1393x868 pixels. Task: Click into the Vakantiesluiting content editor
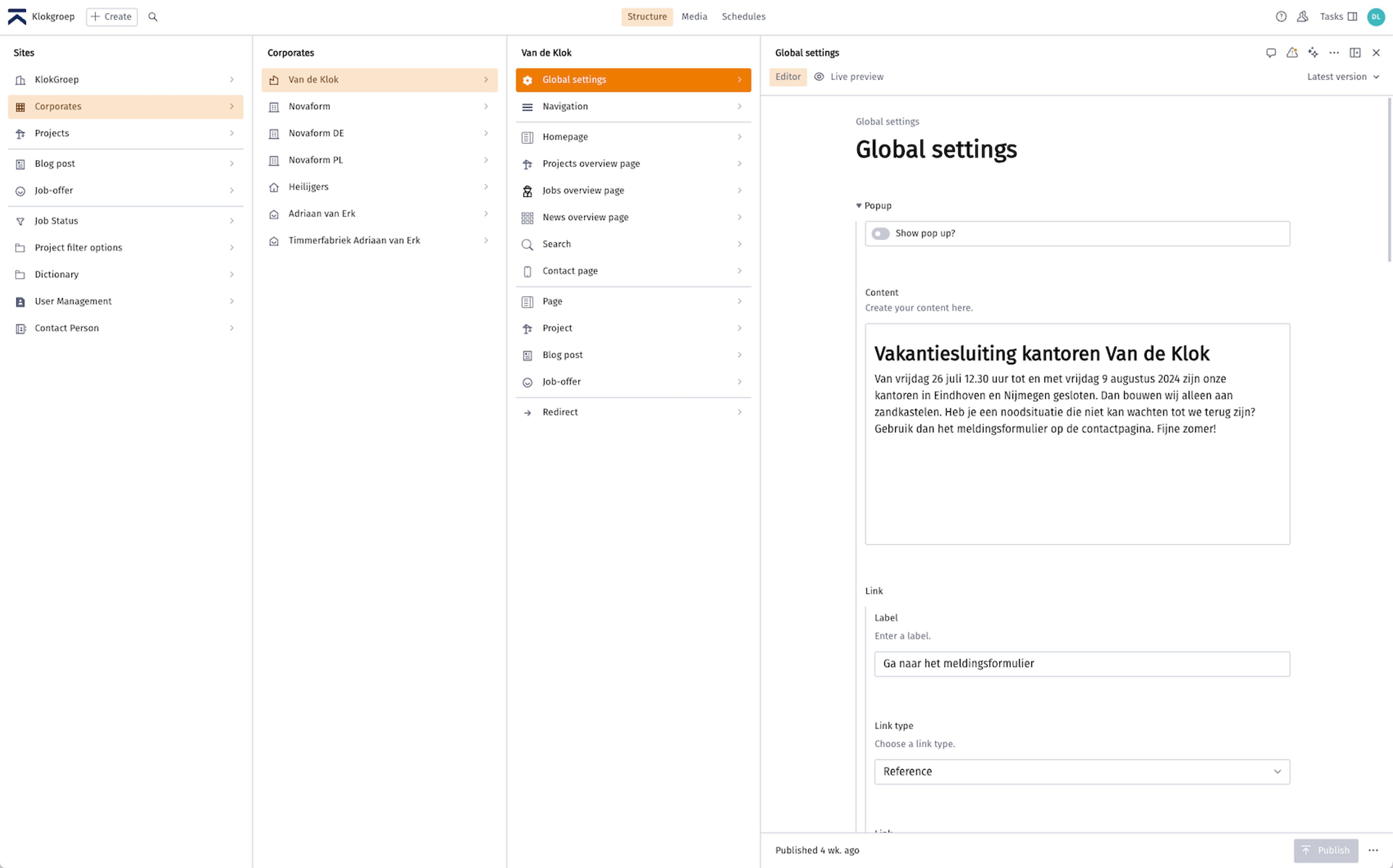click(1077, 434)
